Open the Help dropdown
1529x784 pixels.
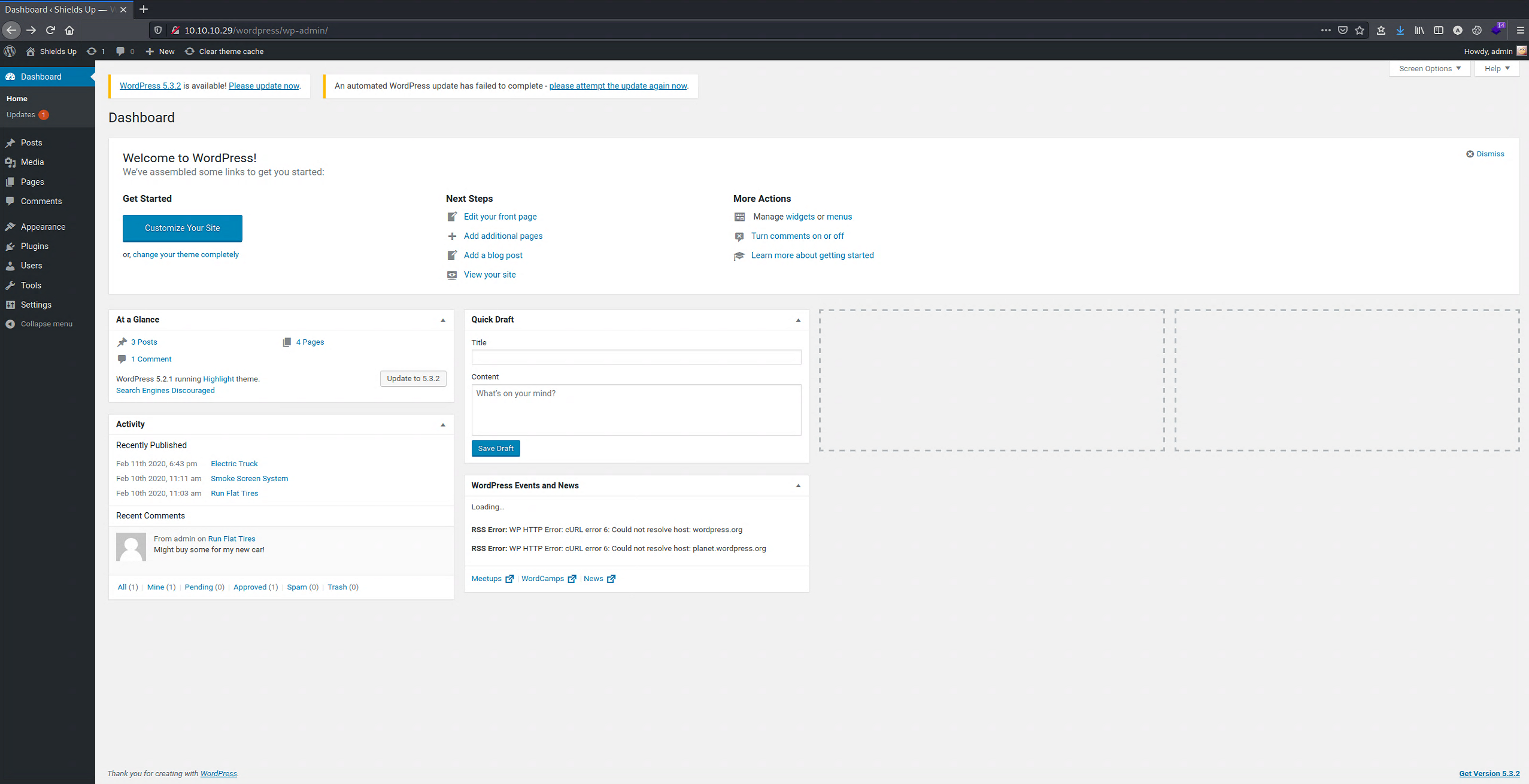[1496, 68]
